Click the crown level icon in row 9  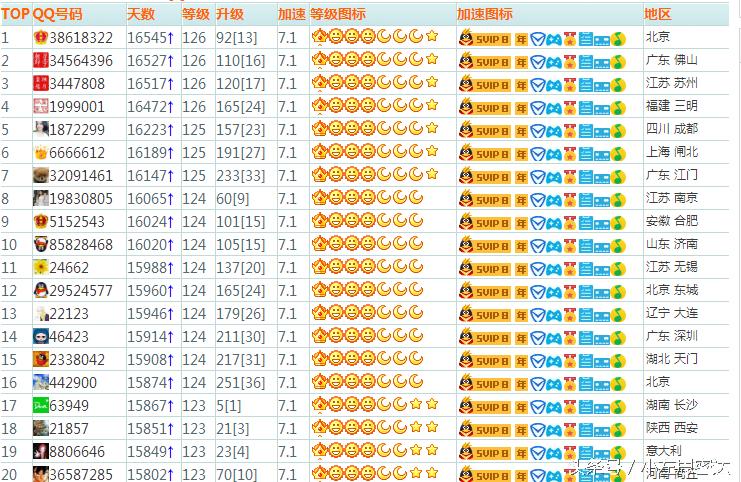coord(320,221)
